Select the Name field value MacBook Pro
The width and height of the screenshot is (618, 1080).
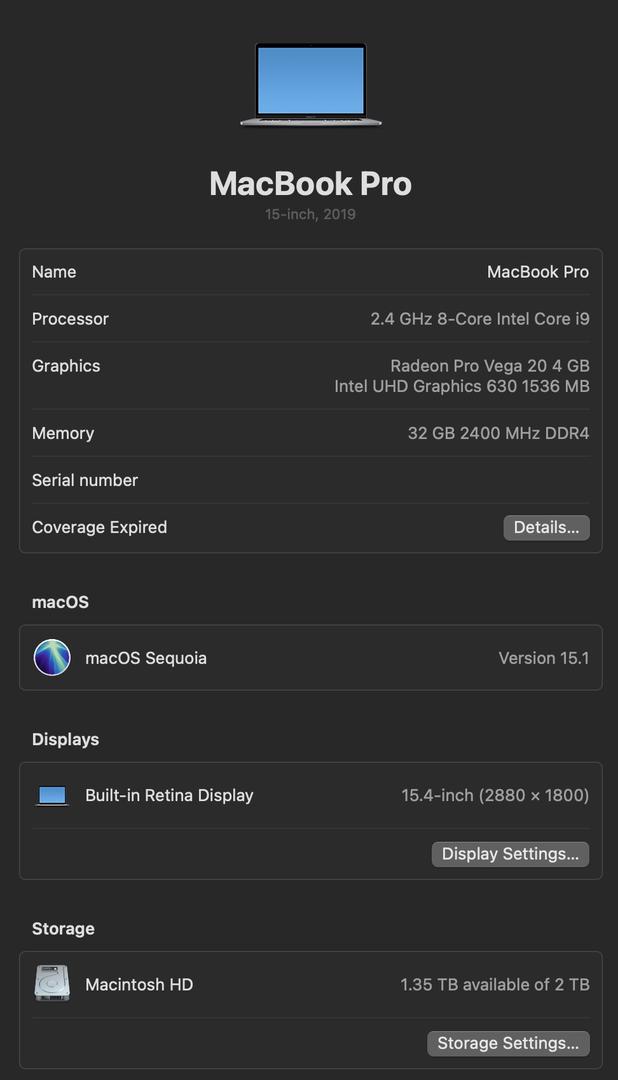click(x=538, y=272)
